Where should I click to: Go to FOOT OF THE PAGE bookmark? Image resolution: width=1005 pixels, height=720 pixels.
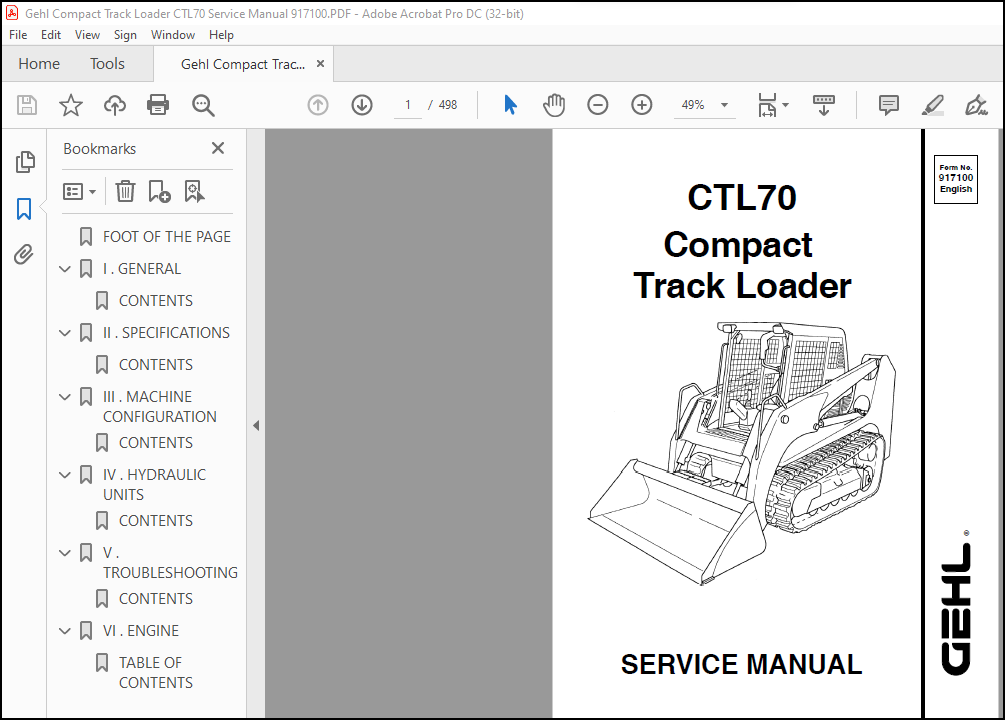pyautogui.click(x=167, y=237)
